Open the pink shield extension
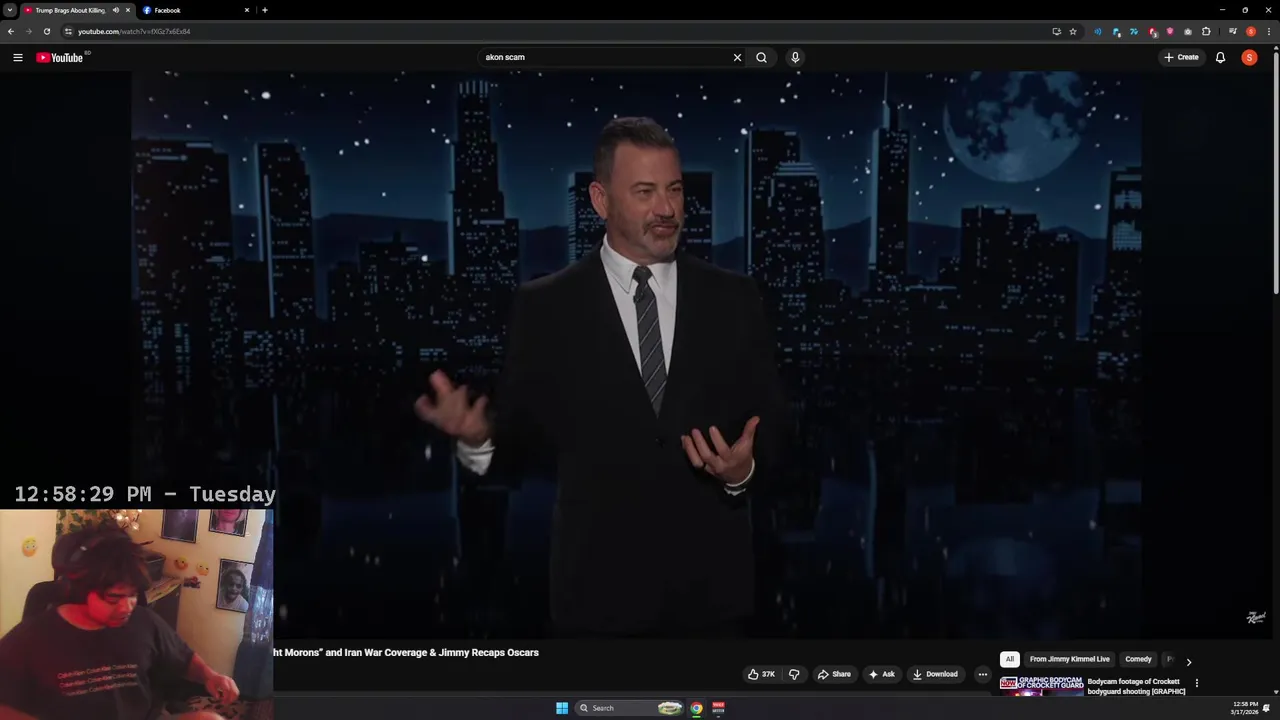This screenshot has width=1280, height=720. tap(1170, 31)
